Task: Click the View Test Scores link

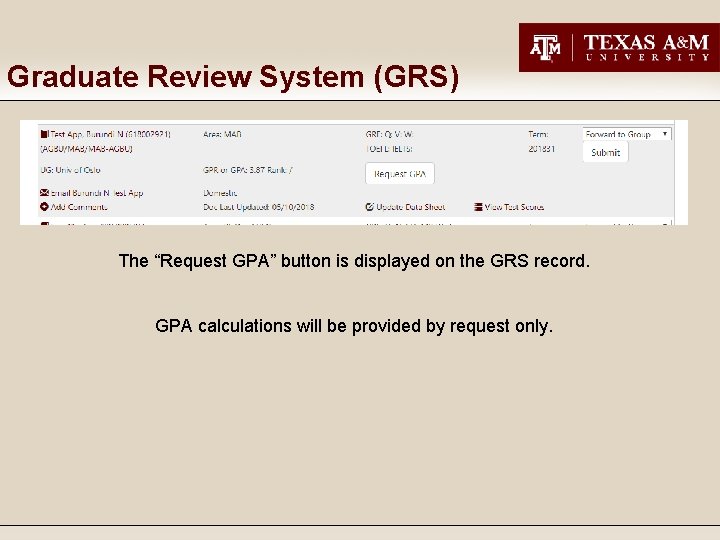Action: [x=514, y=207]
